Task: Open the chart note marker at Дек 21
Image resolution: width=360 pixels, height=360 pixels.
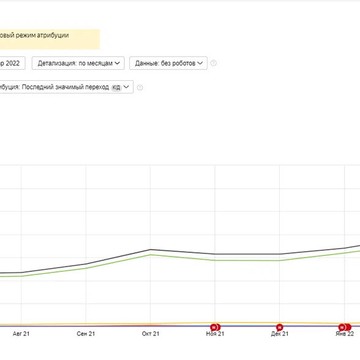Action: (280, 327)
